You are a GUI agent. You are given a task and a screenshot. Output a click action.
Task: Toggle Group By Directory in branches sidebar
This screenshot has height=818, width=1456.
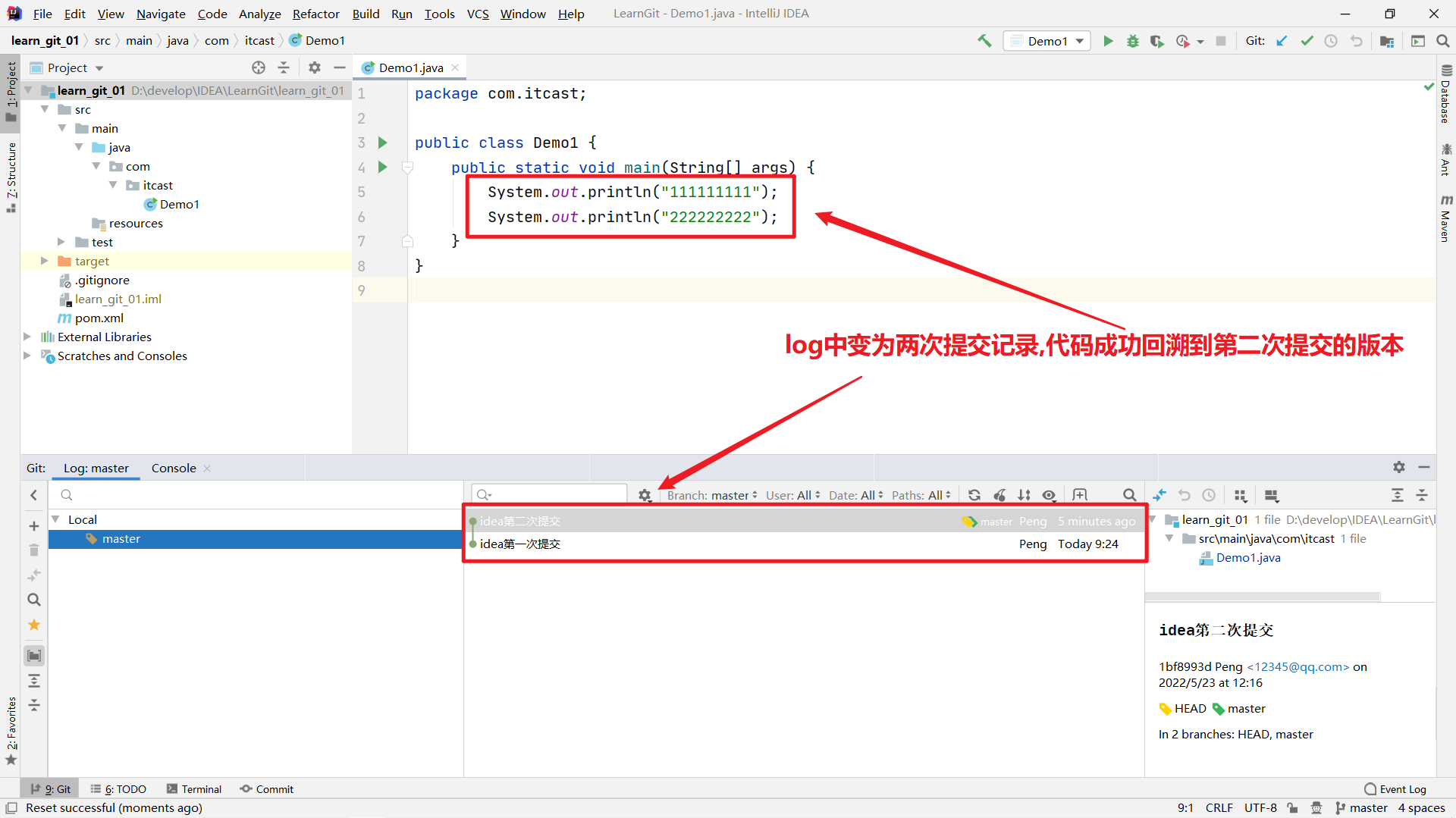click(34, 656)
